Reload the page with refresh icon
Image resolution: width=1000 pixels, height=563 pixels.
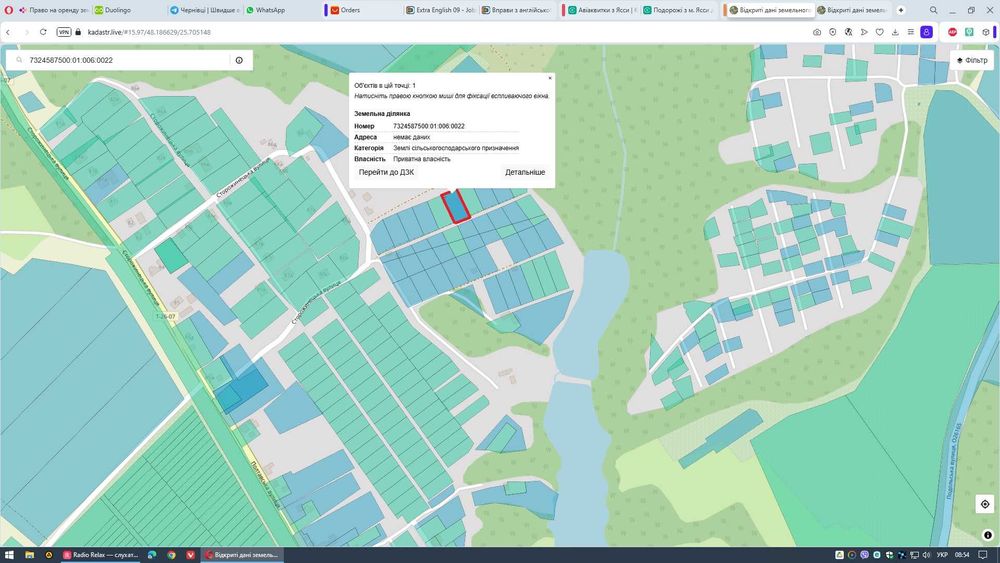43,32
